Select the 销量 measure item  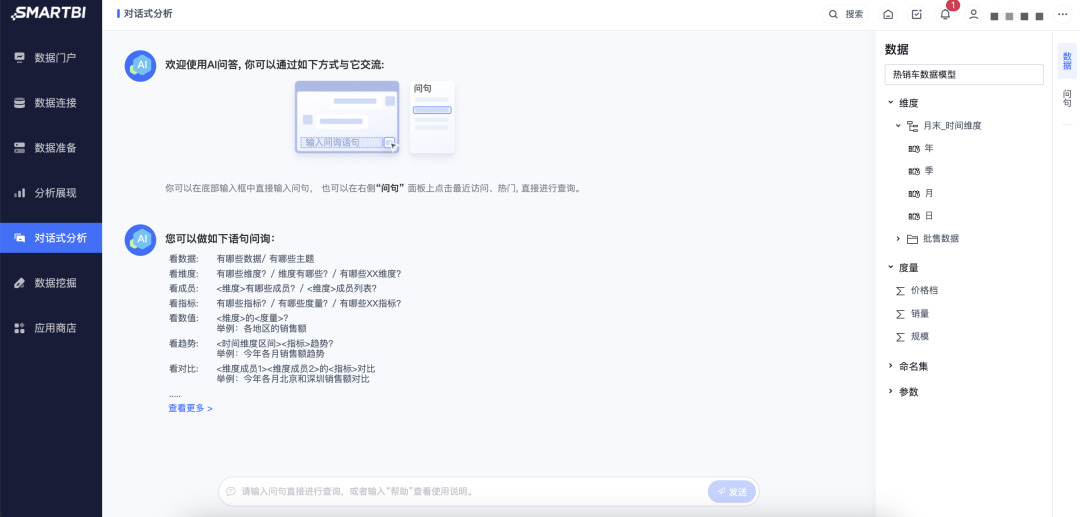(x=920, y=313)
